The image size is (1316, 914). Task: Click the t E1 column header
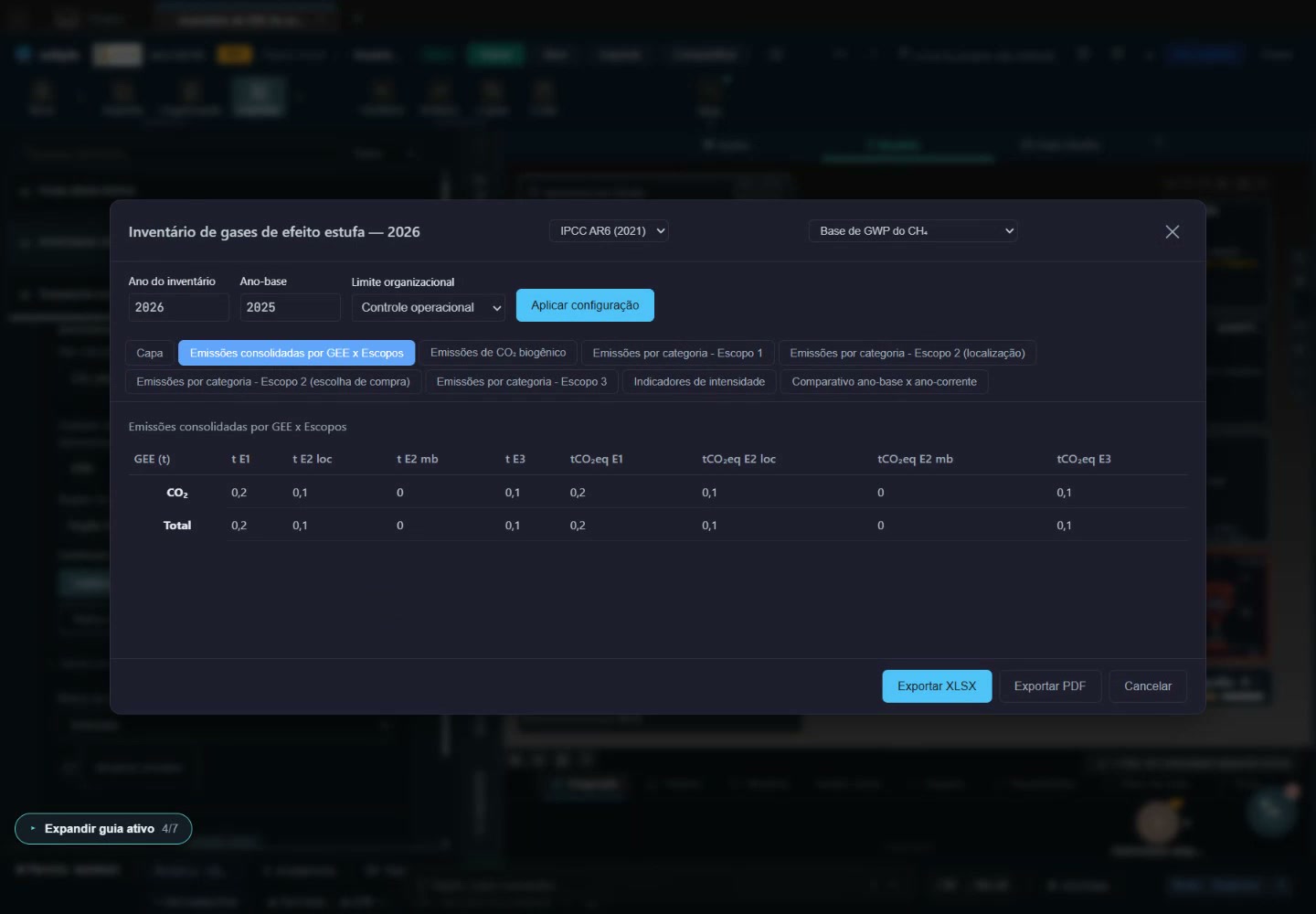240,459
